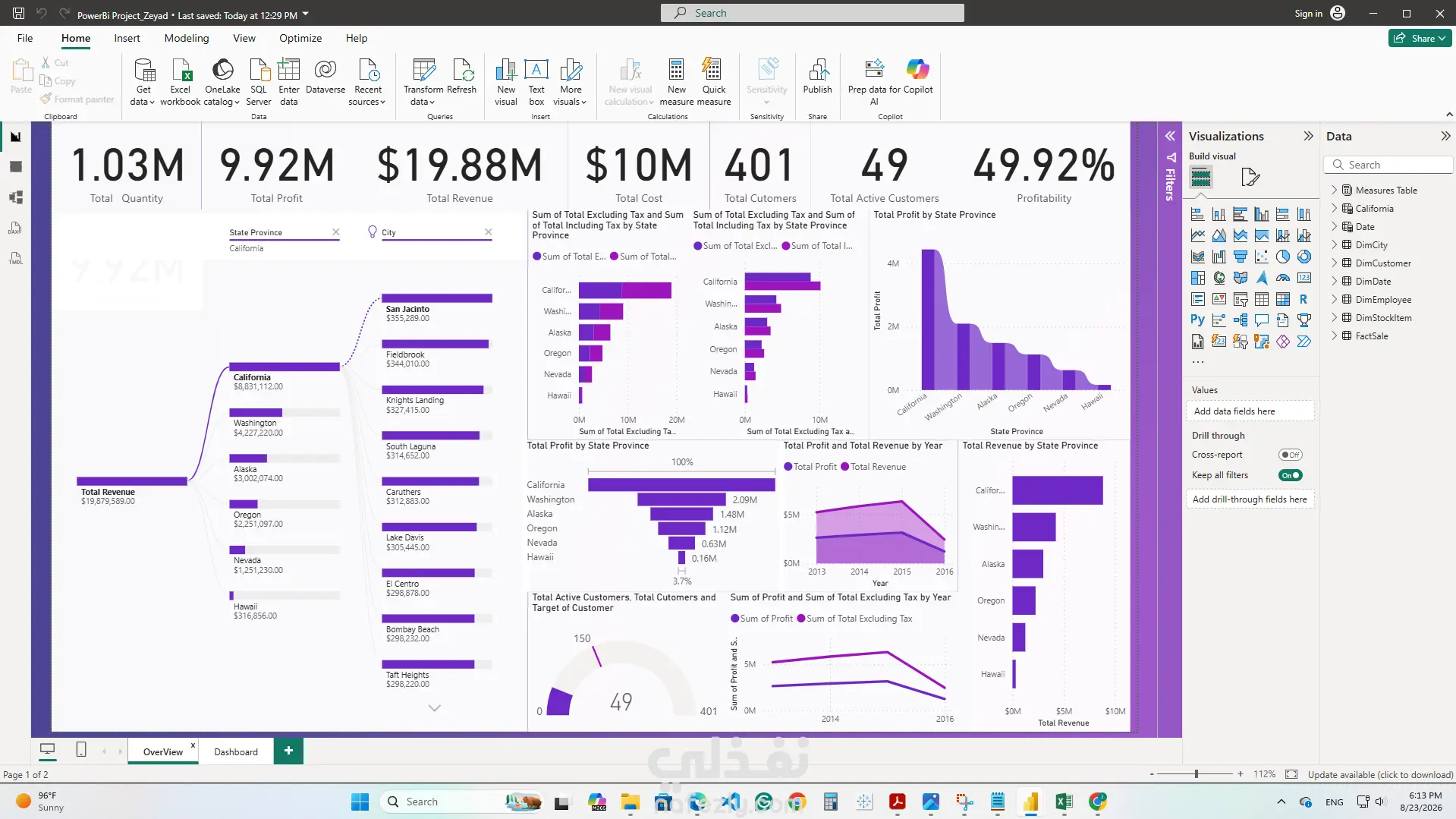The height and width of the screenshot is (819, 1456).
Task: Click the Share button
Action: (1420, 38)
